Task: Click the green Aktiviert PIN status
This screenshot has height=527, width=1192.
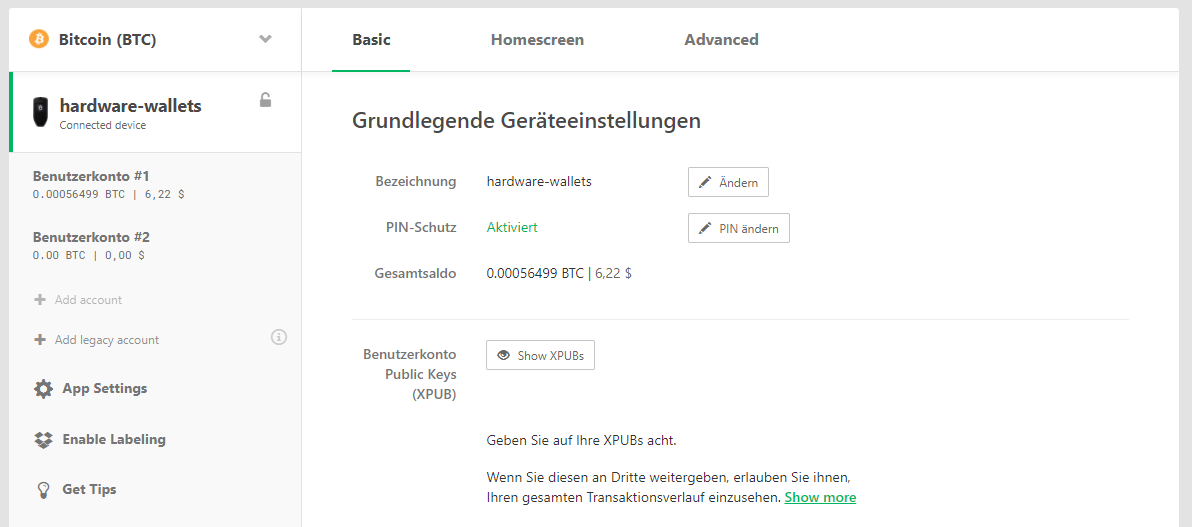Action: [512, 227]
